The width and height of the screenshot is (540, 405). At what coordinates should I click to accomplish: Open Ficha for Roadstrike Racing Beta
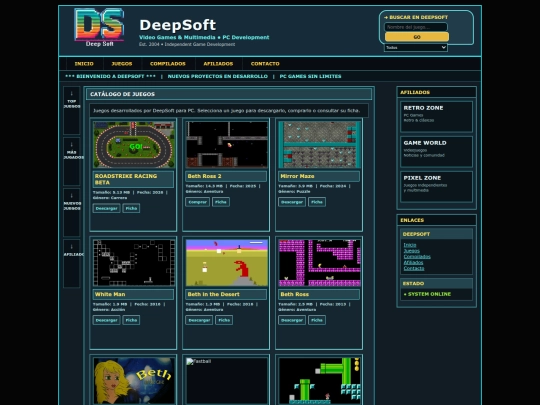tap(131, 208)
